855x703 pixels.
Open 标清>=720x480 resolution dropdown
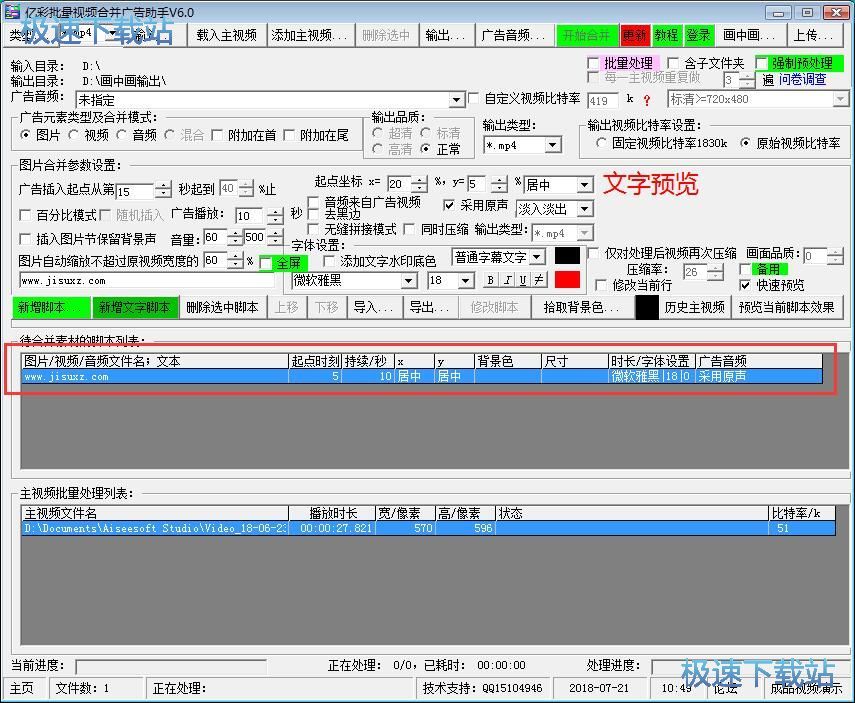tap(840, 99)
